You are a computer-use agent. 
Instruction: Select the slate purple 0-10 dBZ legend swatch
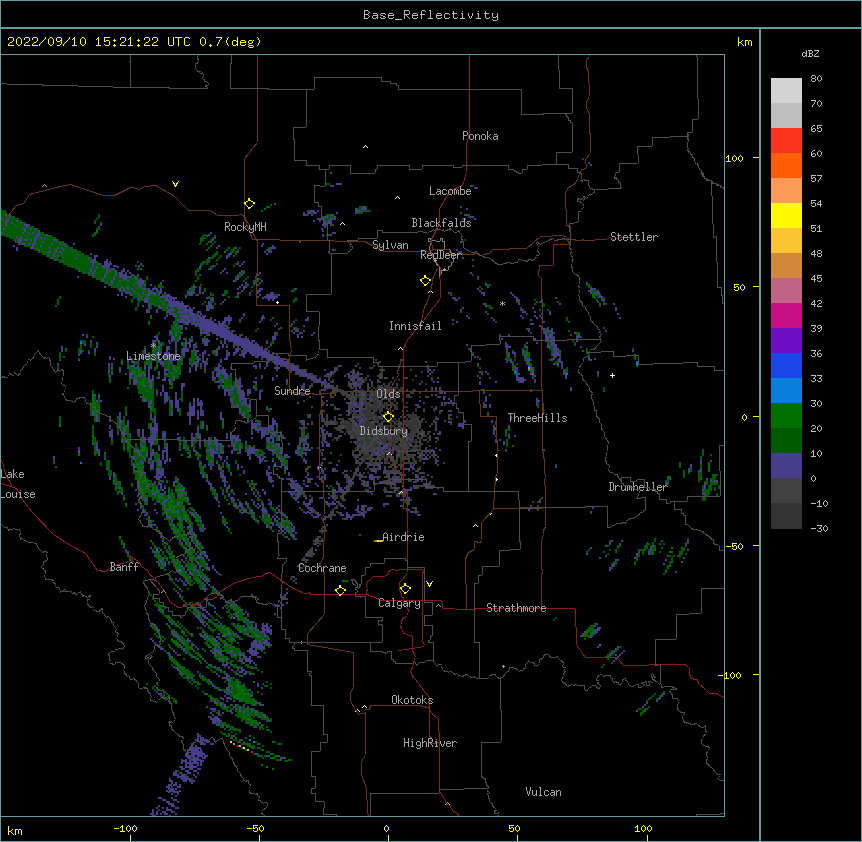click(x=786, y=466)
